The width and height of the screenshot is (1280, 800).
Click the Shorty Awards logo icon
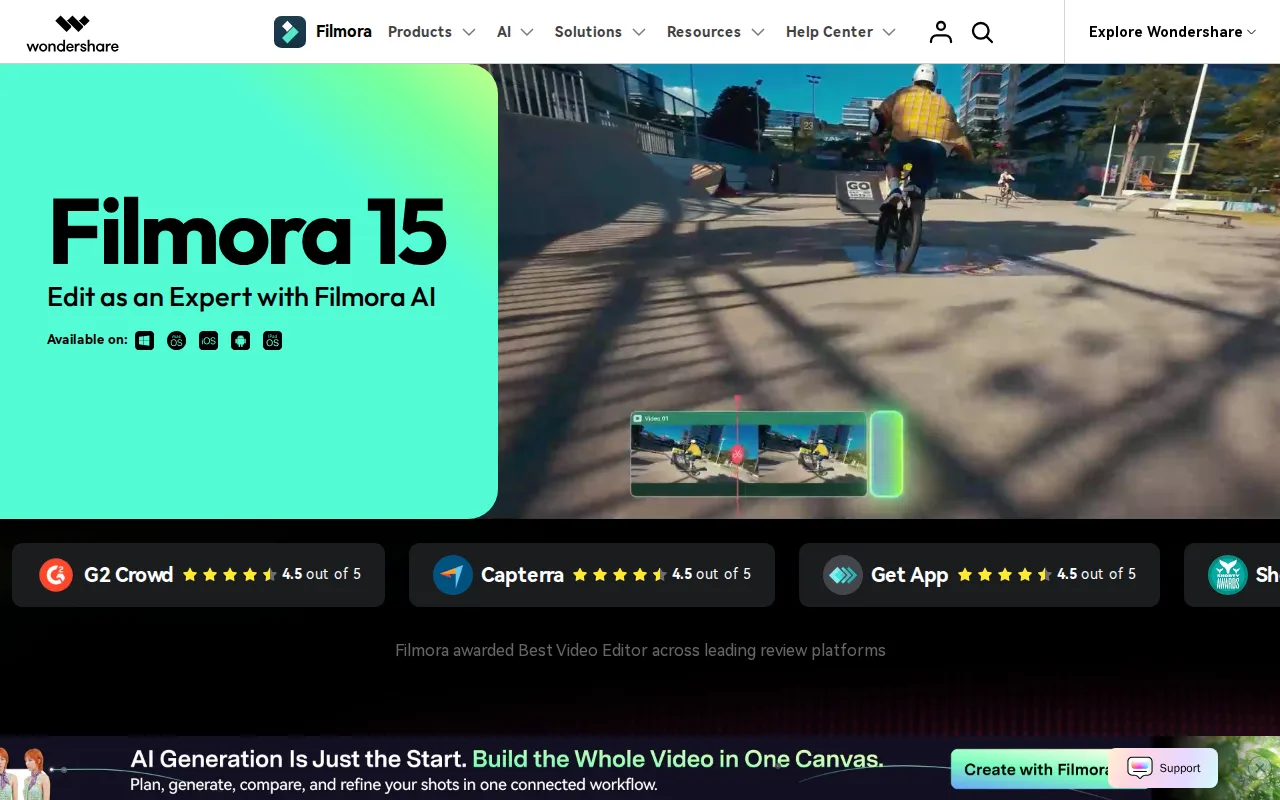coord(1228,575)
